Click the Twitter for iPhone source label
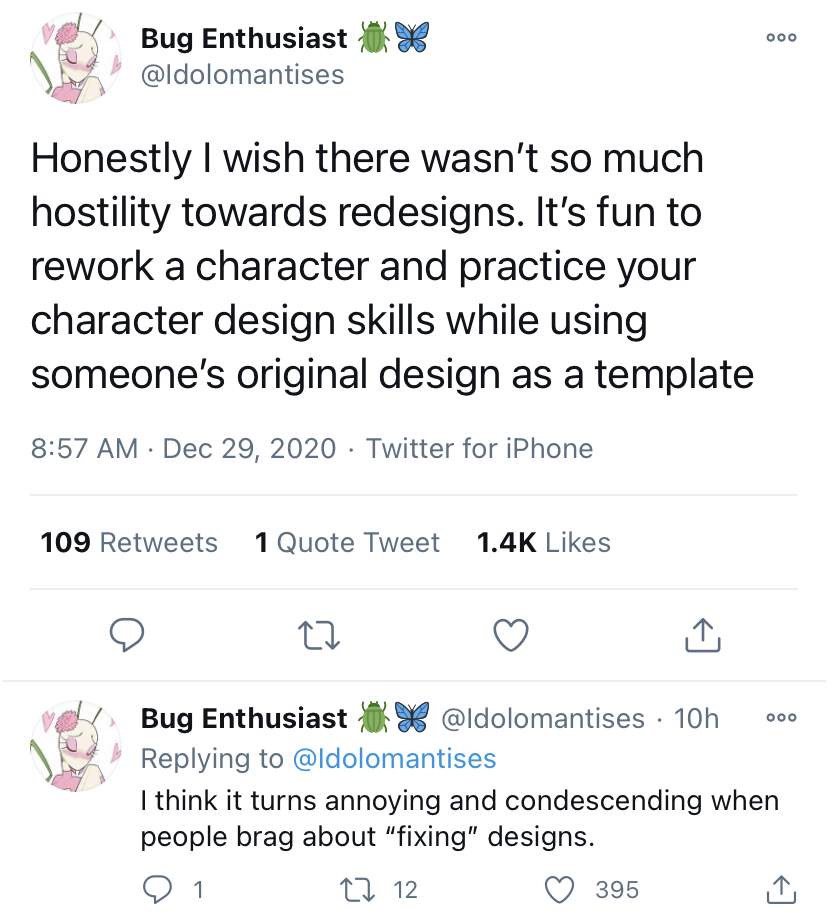Image resolution: width=828 pixels, height=920 pixels. 479,449
